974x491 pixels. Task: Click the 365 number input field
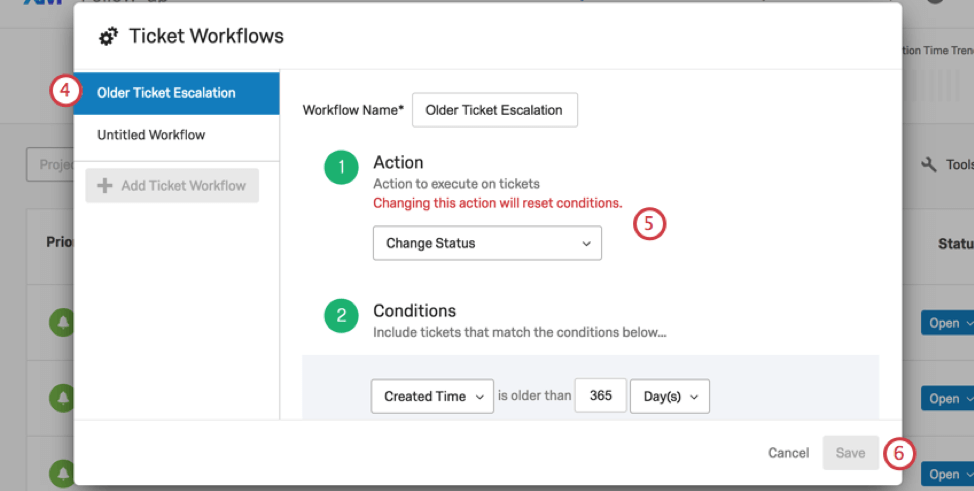(x=600, y=396)
